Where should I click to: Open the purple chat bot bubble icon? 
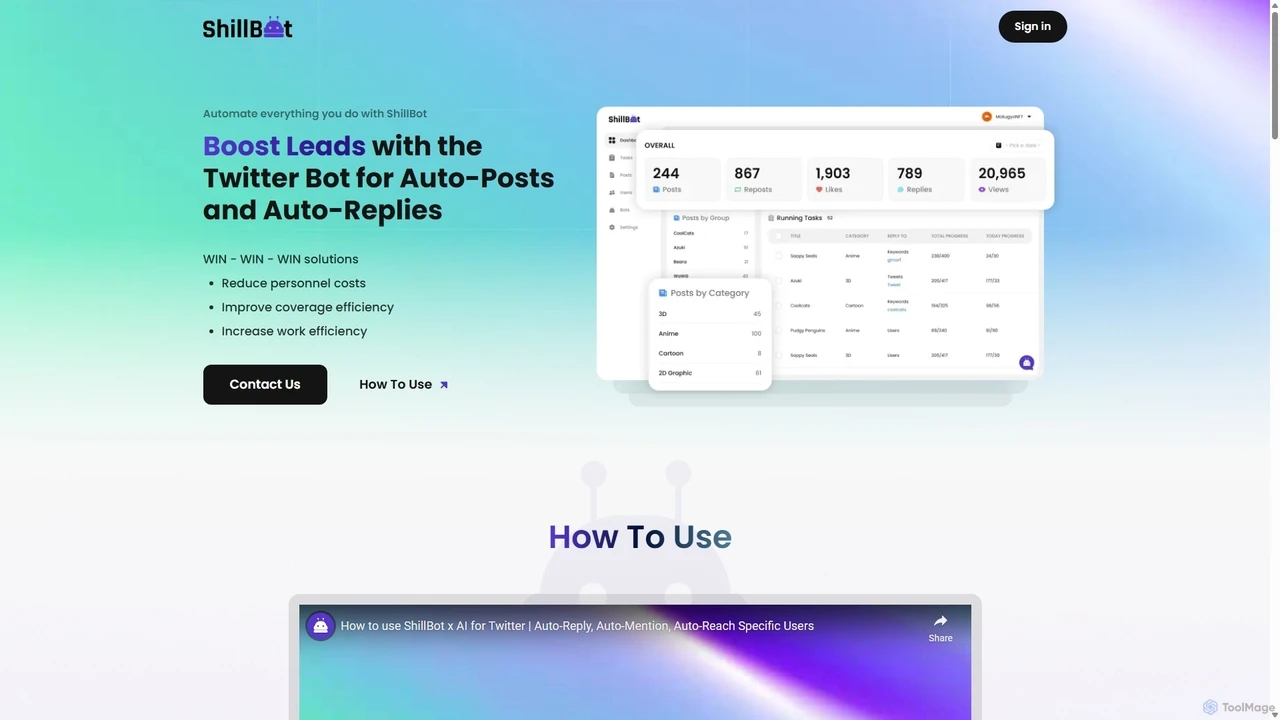point(1027,362)
